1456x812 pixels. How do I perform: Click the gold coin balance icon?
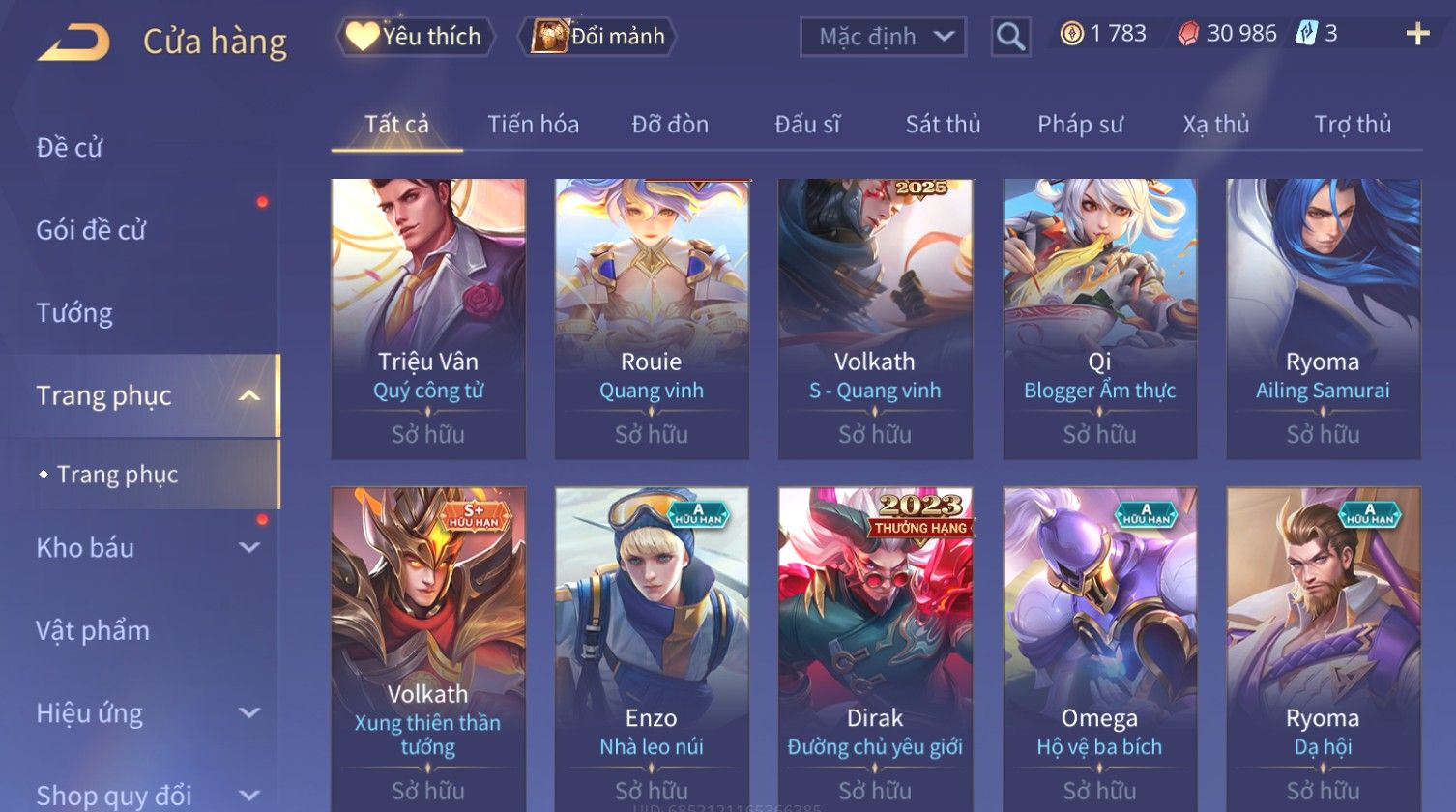(x=1071, y=34)
